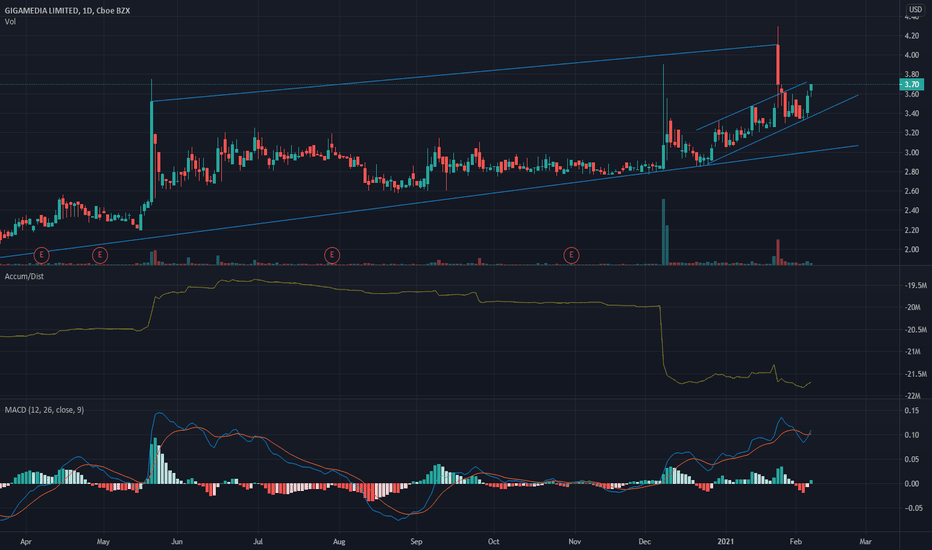Click the -21.5M Accum/Dist scale value
The width and height of the screenshot is (932, 550).
916,374
